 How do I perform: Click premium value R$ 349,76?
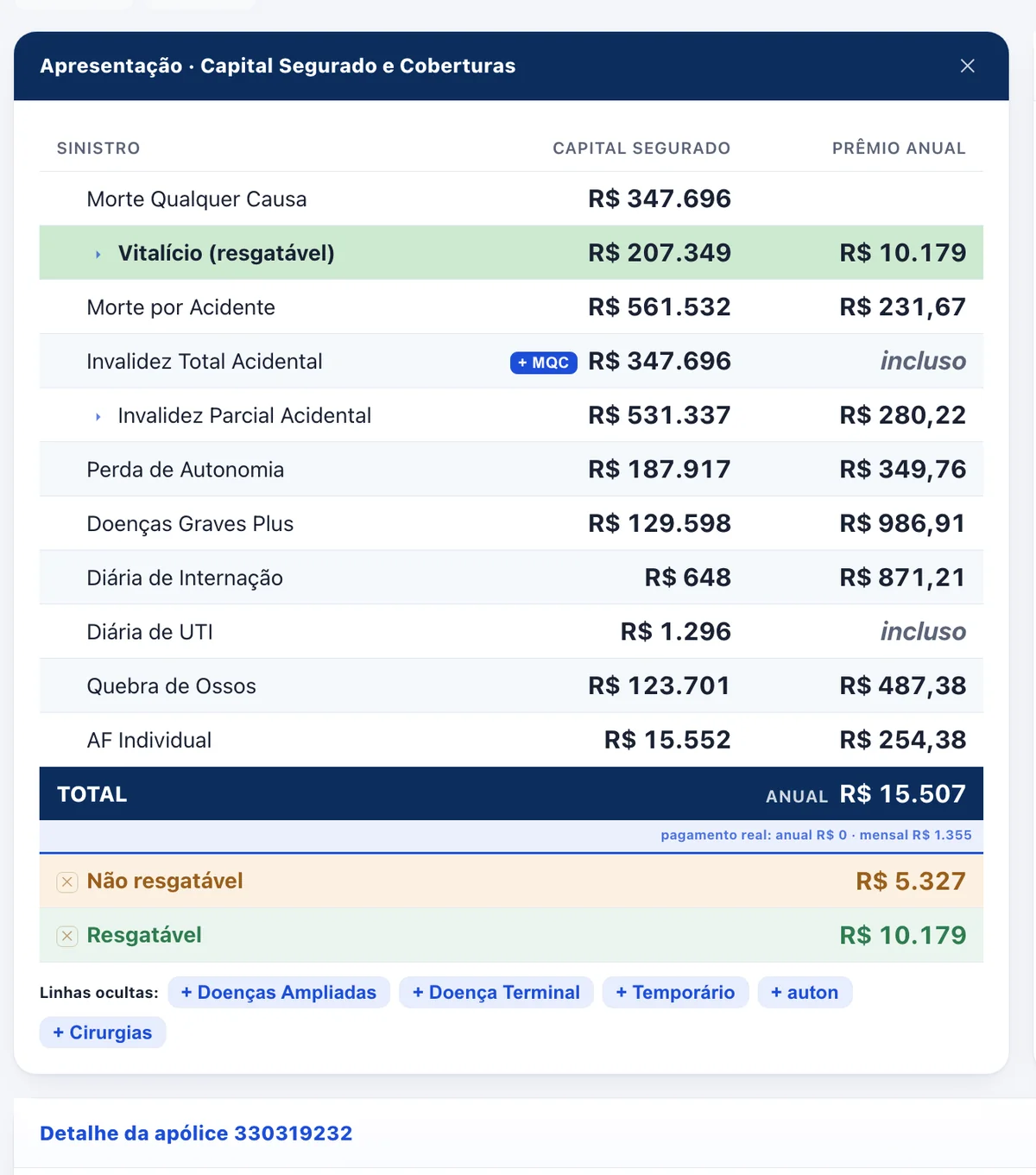(903, 470)
